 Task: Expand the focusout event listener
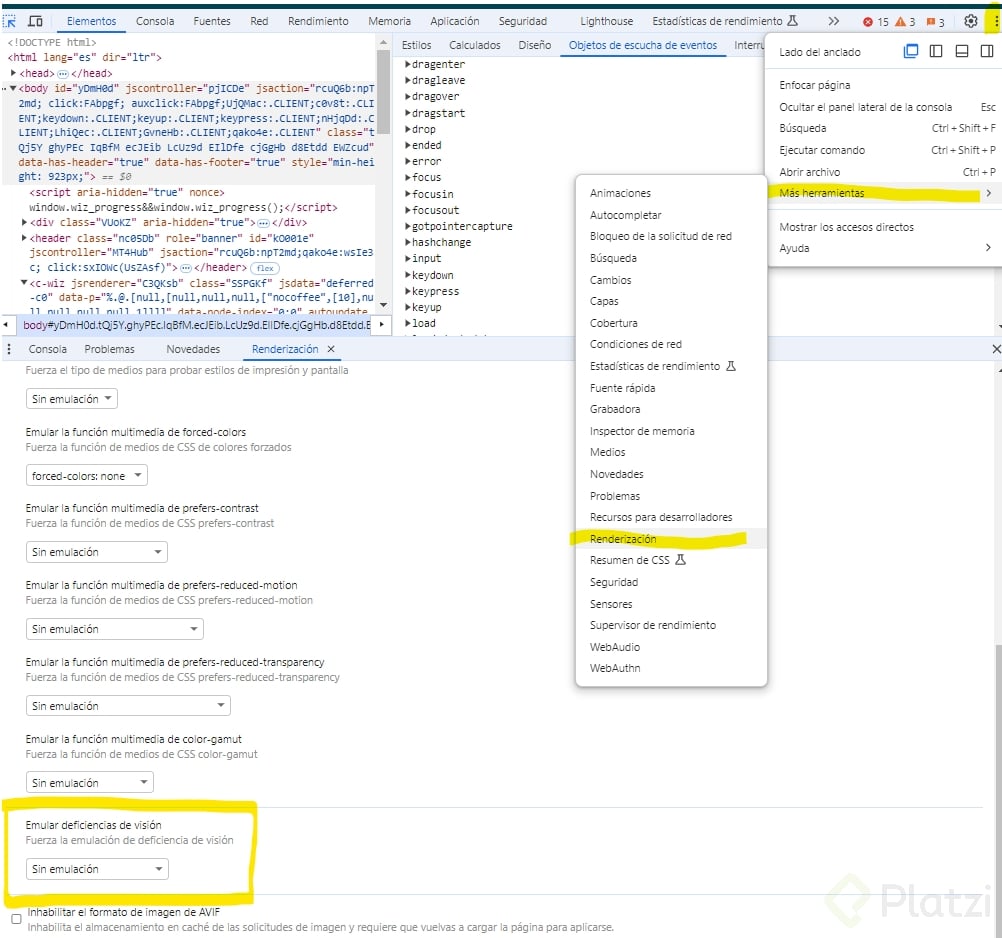408,210
